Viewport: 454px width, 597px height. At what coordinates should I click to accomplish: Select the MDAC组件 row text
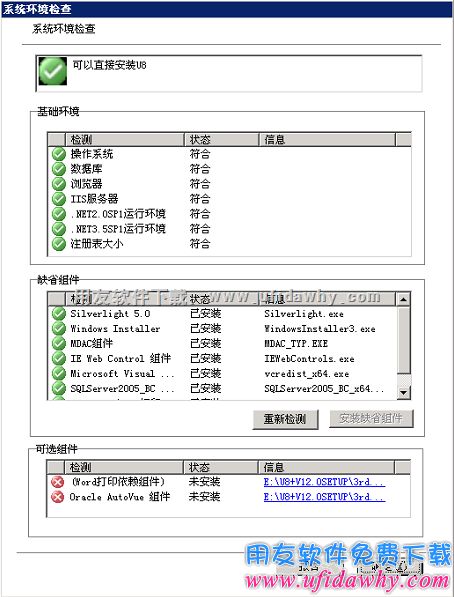pyautogui.click(x=91, y=343)
